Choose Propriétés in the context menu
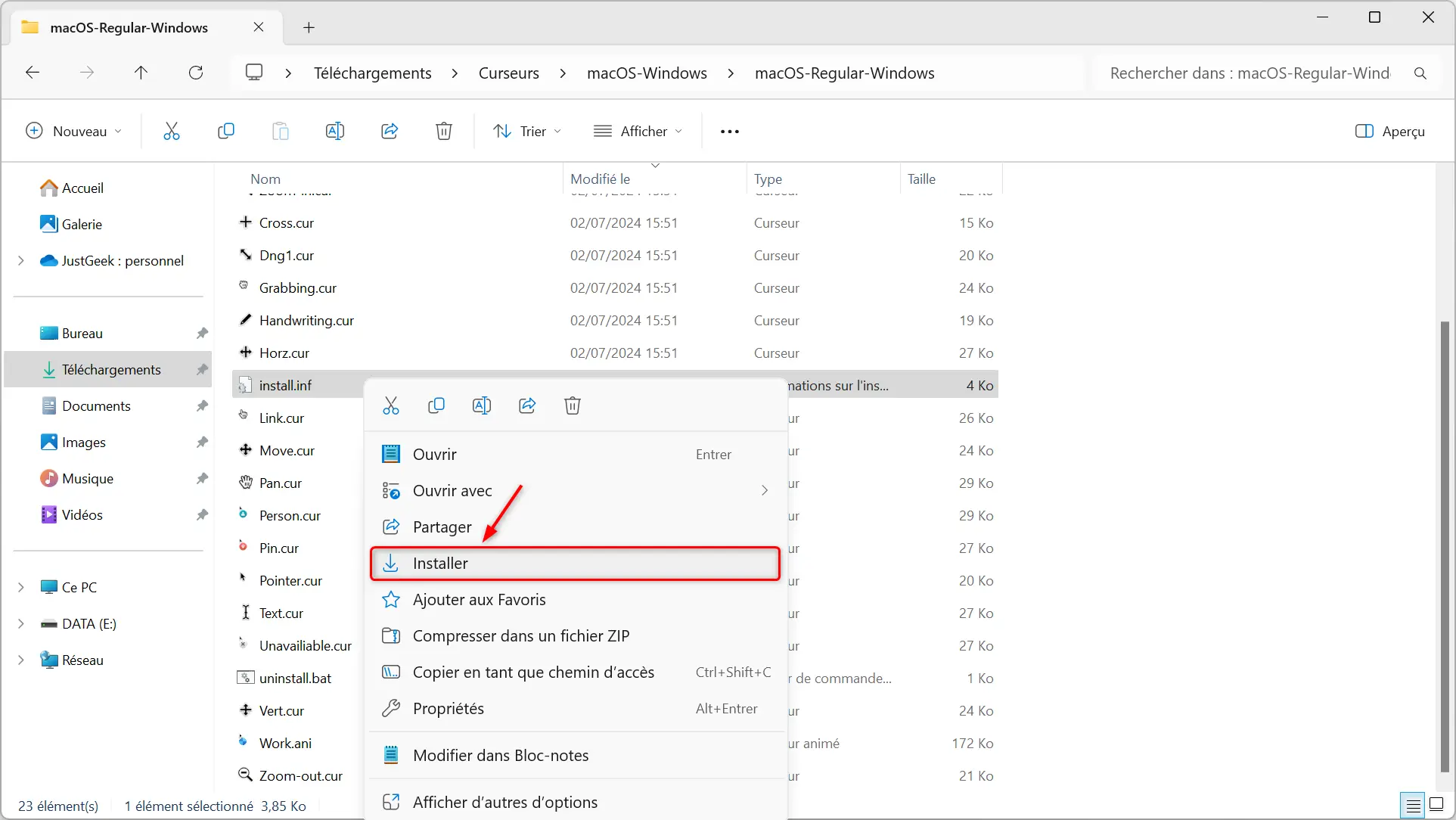Screen dimensions: 1456x820 pos(576,709)
